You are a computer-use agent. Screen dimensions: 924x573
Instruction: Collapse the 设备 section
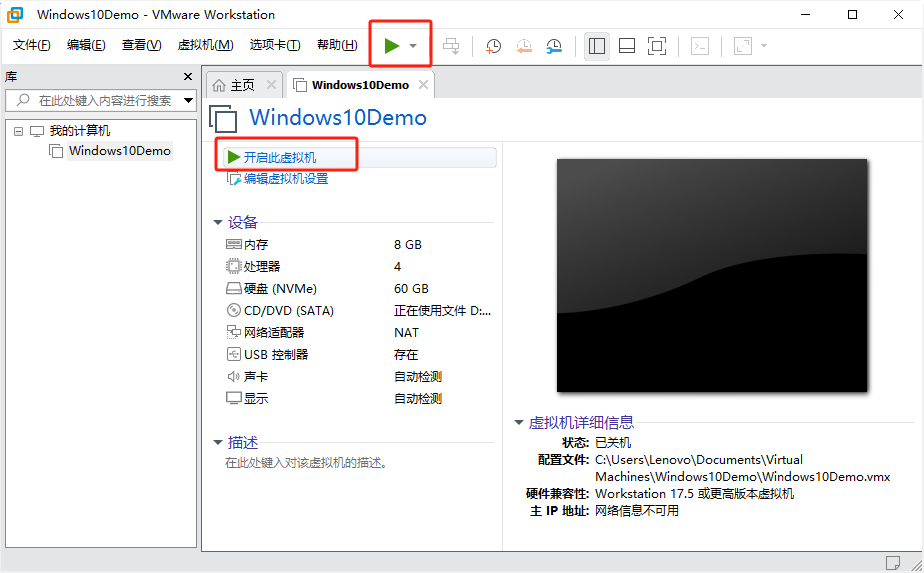(218, 222)
